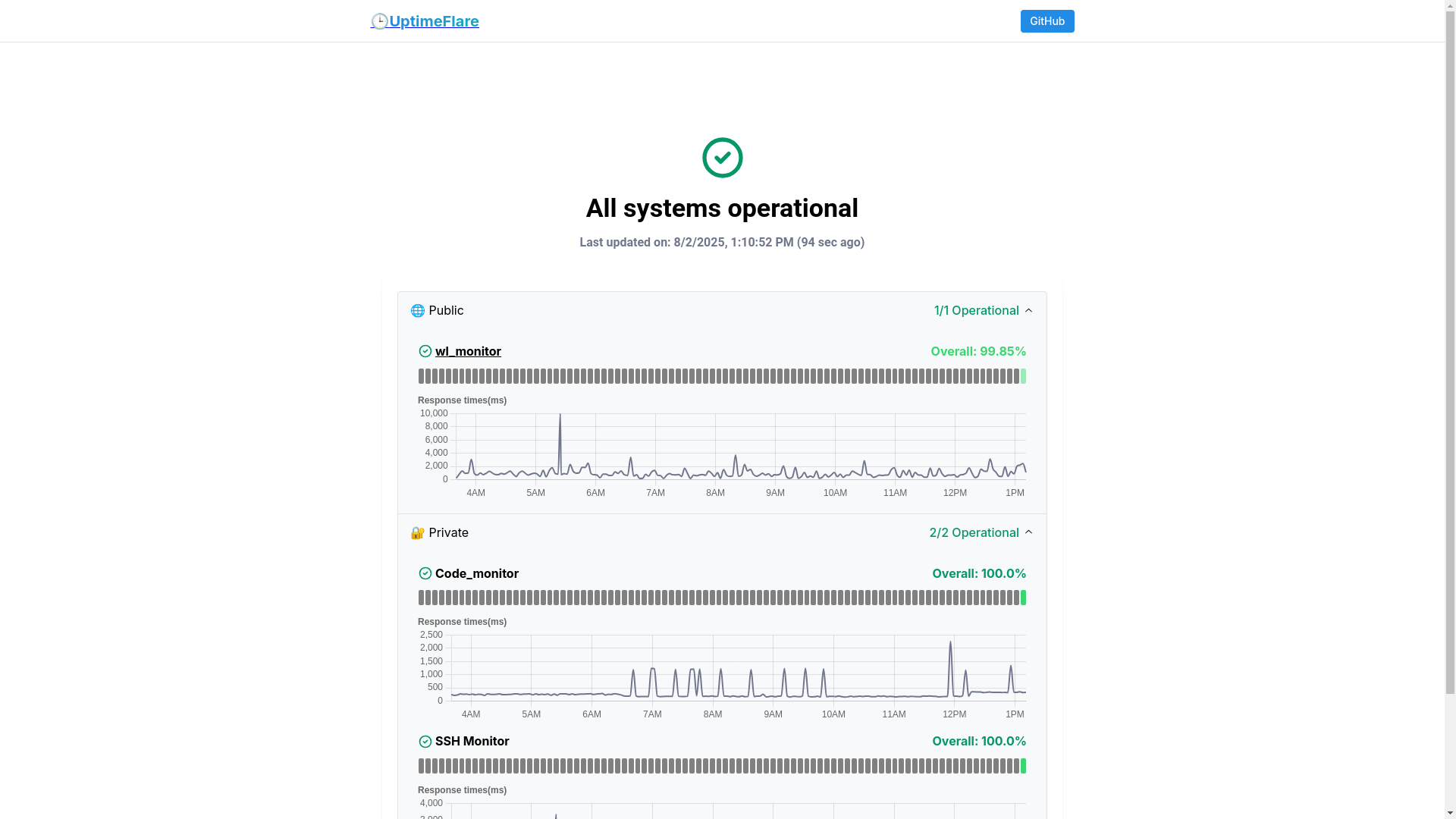Click 'Response times(ms)' label under SSH Monitor
Screen dimensions: 1456x819
462,790
